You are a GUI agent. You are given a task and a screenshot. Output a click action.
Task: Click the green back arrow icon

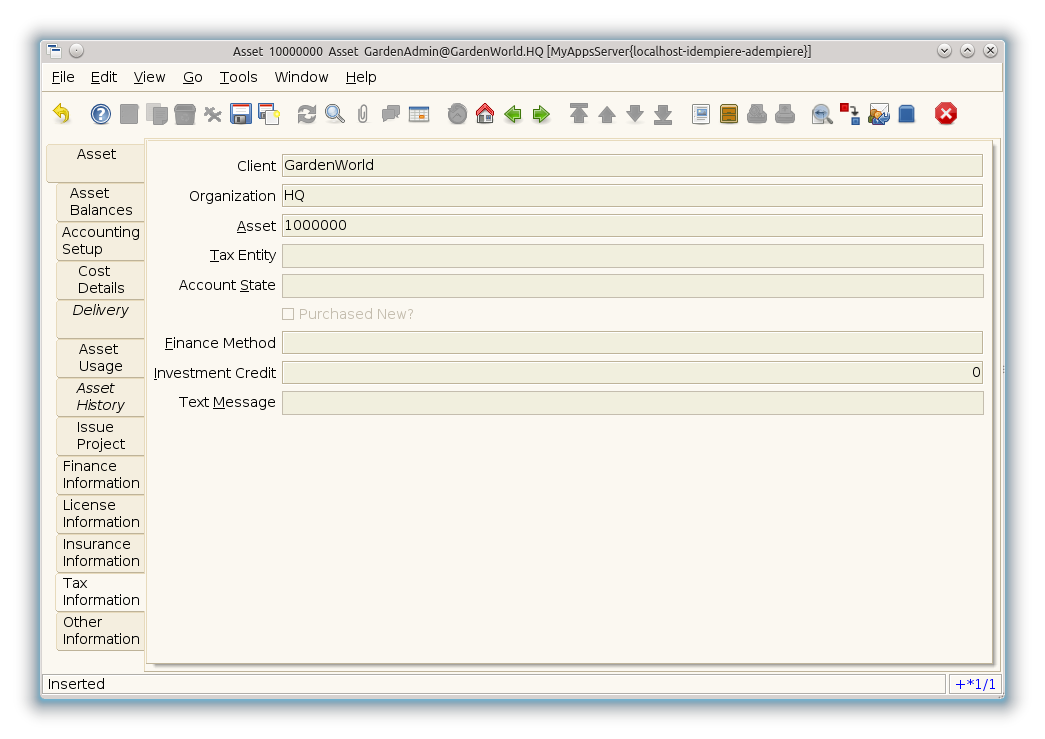(x=513, y=114)
